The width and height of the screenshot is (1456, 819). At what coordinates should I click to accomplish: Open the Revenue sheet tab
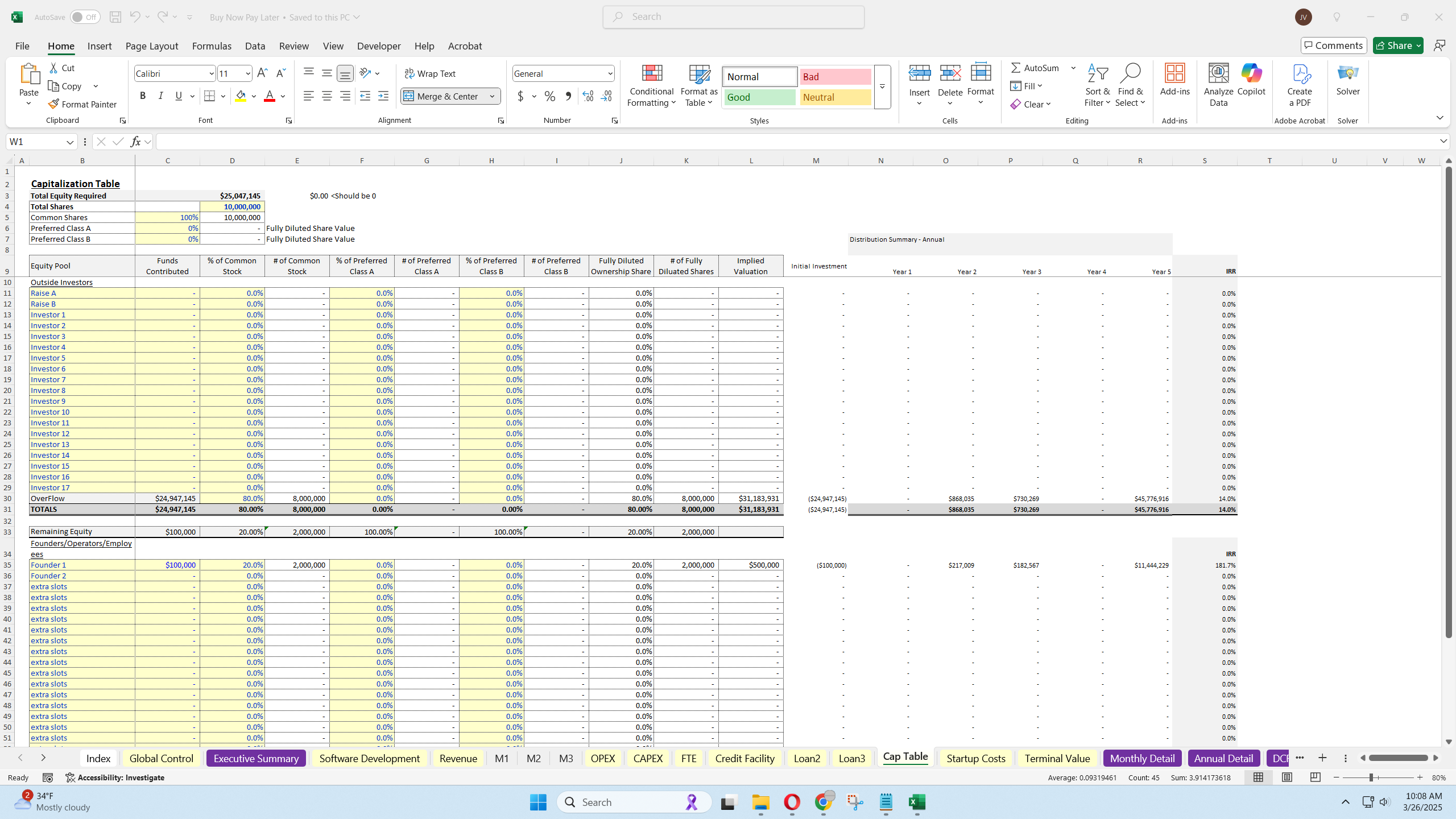coord(458,758)
